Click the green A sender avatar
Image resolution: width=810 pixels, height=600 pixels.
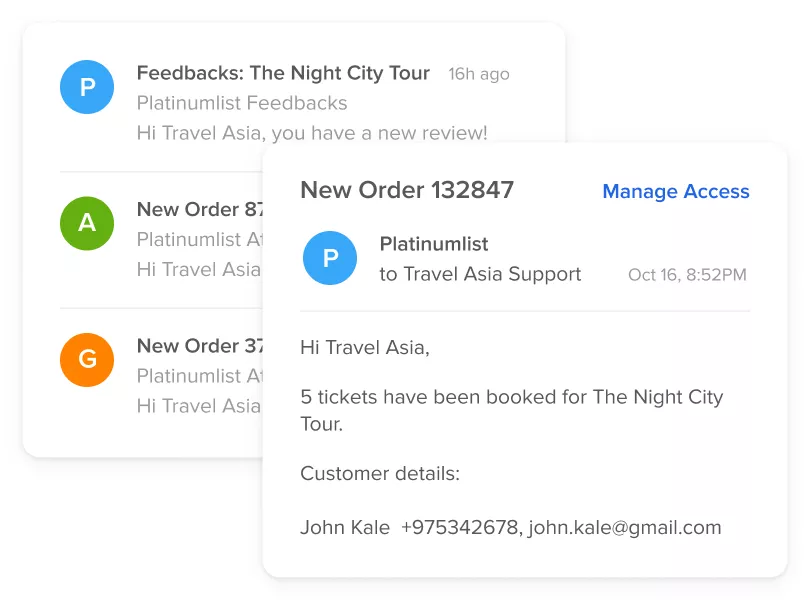click(x=87, y=222)
